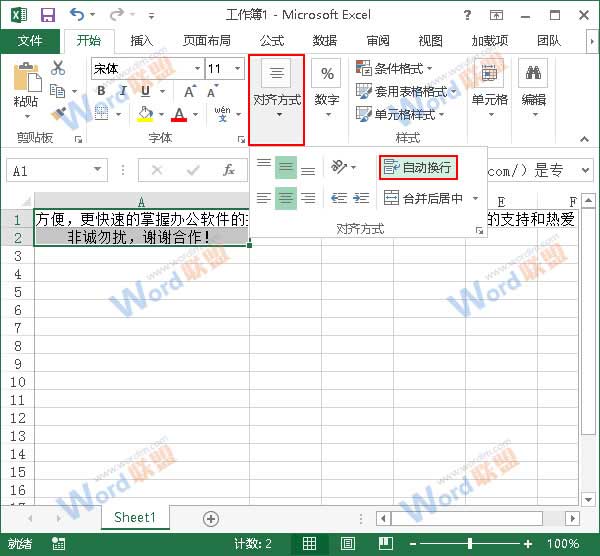Apply the yellow fill color bucket
Image resolution: width=600 pixels, height=556 pixels.
145,114
